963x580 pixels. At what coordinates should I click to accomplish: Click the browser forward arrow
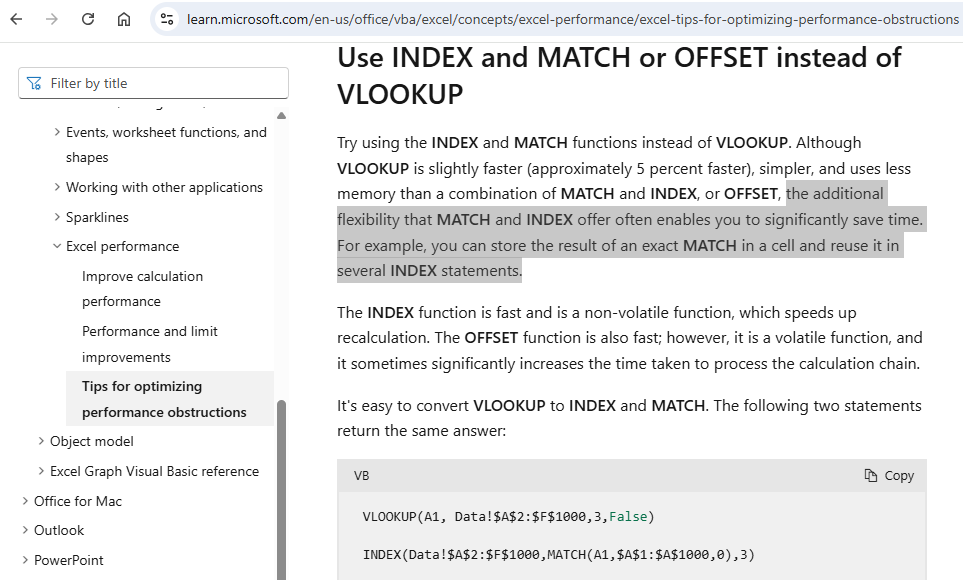click(x=52, y=19)
